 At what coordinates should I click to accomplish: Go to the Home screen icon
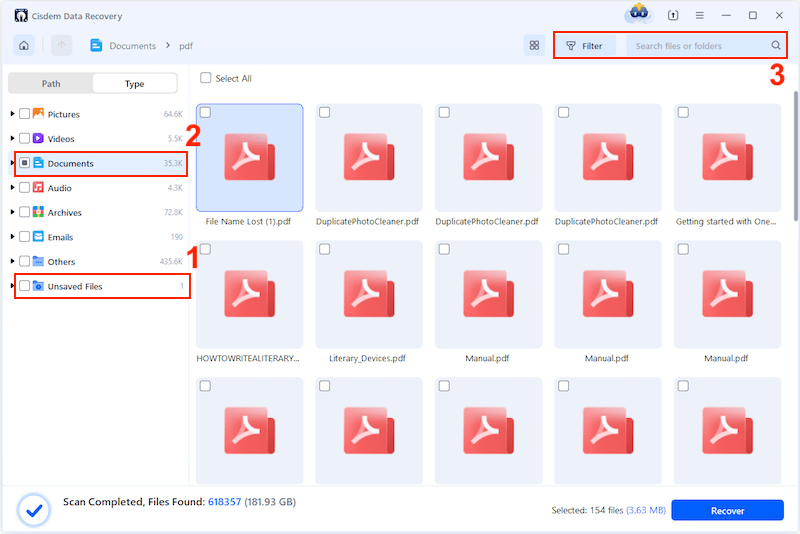tap(24, 45)
